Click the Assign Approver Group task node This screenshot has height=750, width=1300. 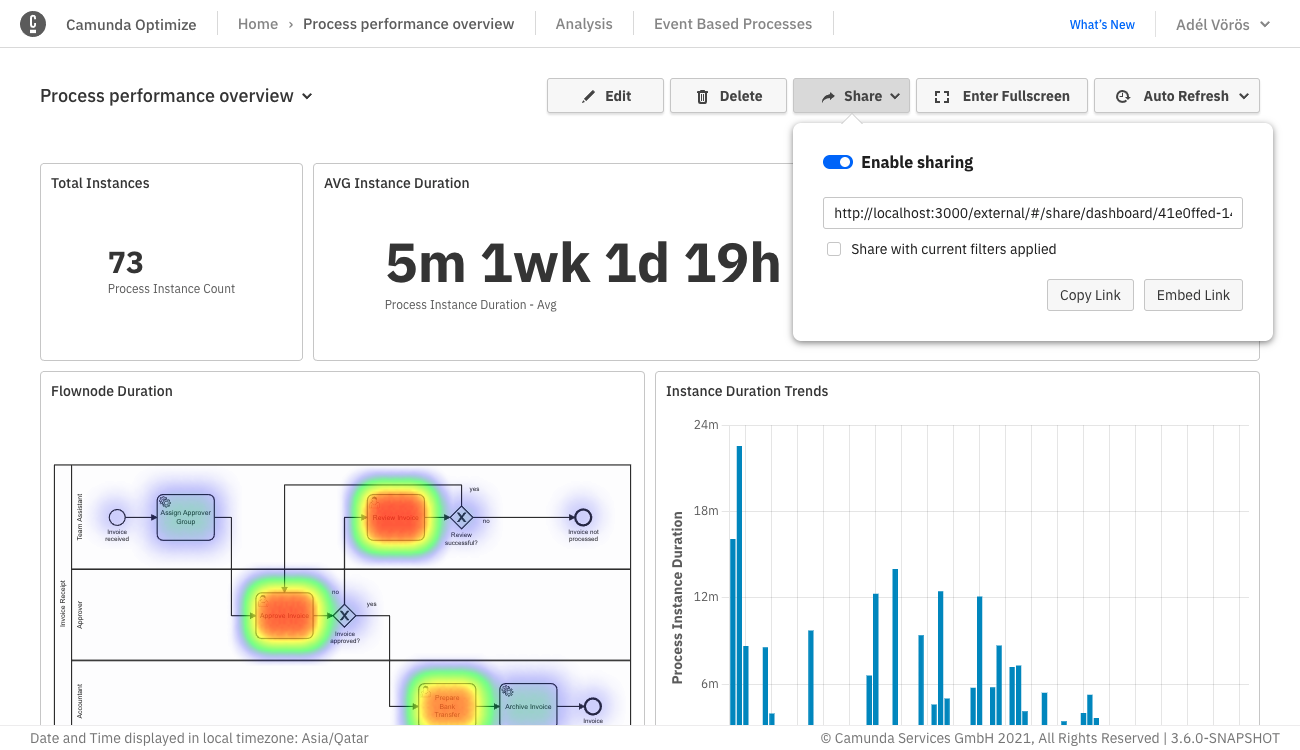(x=185, y=517)
